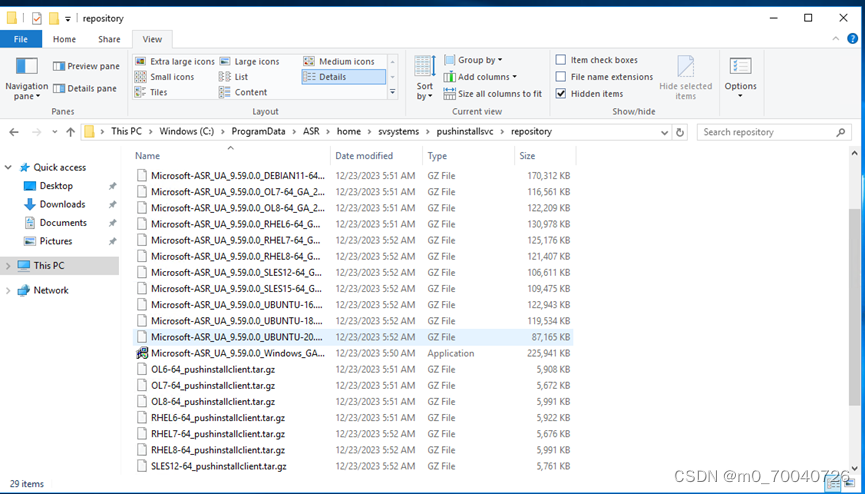Collapse the ribbon with chevron
The height and width of the screenshot is (494, 865).
pyautogui.click(x=836, y=39)
